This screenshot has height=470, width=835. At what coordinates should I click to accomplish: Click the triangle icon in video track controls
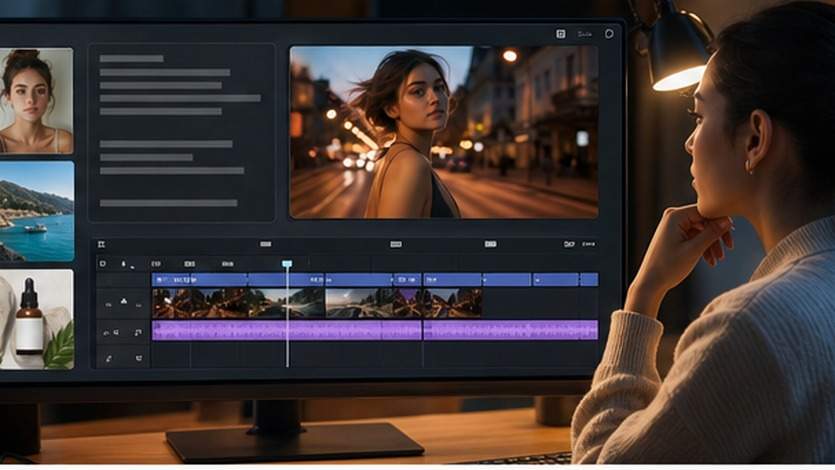click(124, 302)
